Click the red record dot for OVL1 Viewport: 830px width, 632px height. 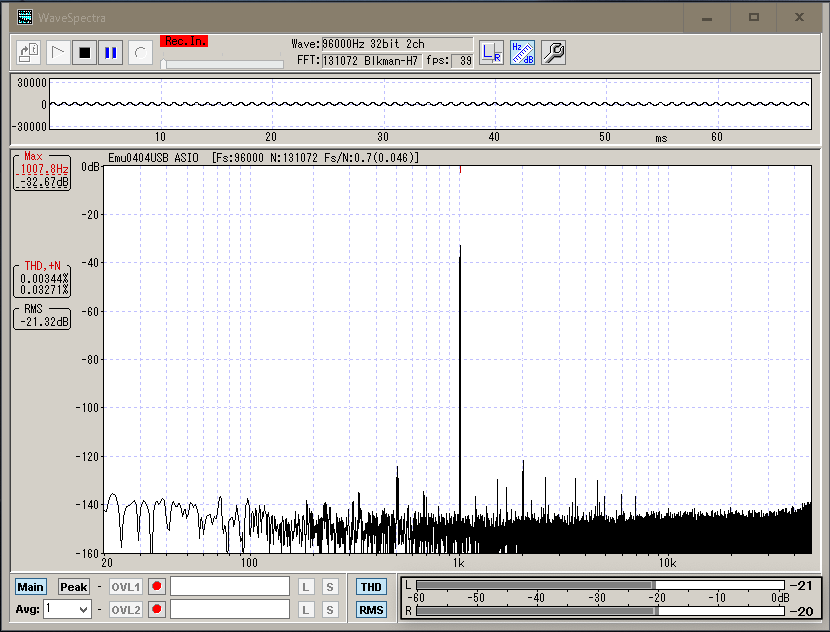(x=157, y=586)
